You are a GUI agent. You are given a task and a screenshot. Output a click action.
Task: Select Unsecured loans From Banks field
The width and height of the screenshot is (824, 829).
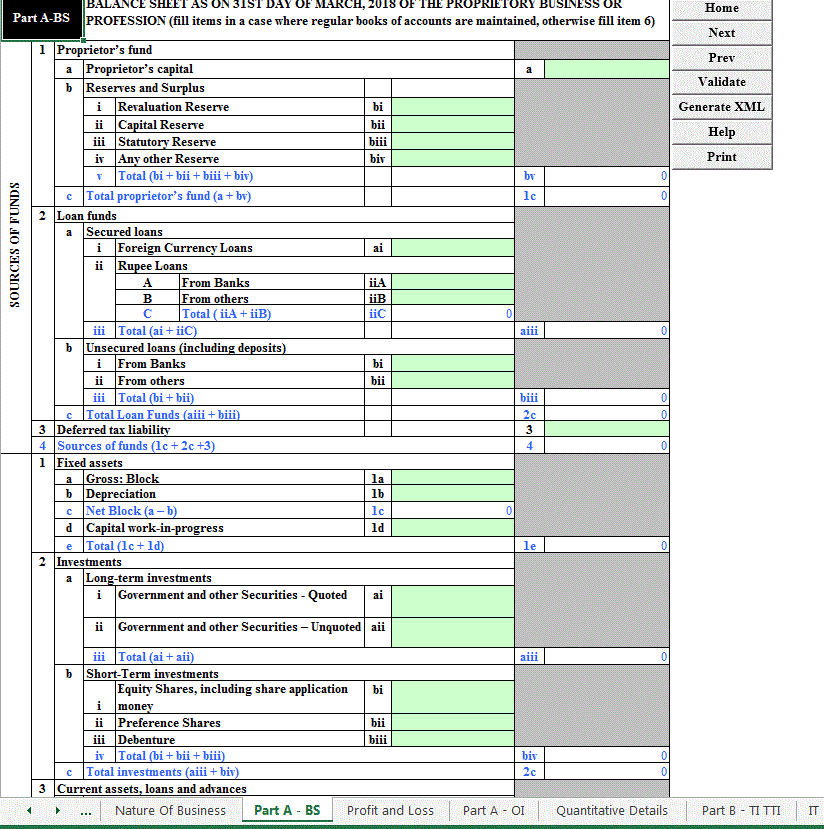(452, 364)
